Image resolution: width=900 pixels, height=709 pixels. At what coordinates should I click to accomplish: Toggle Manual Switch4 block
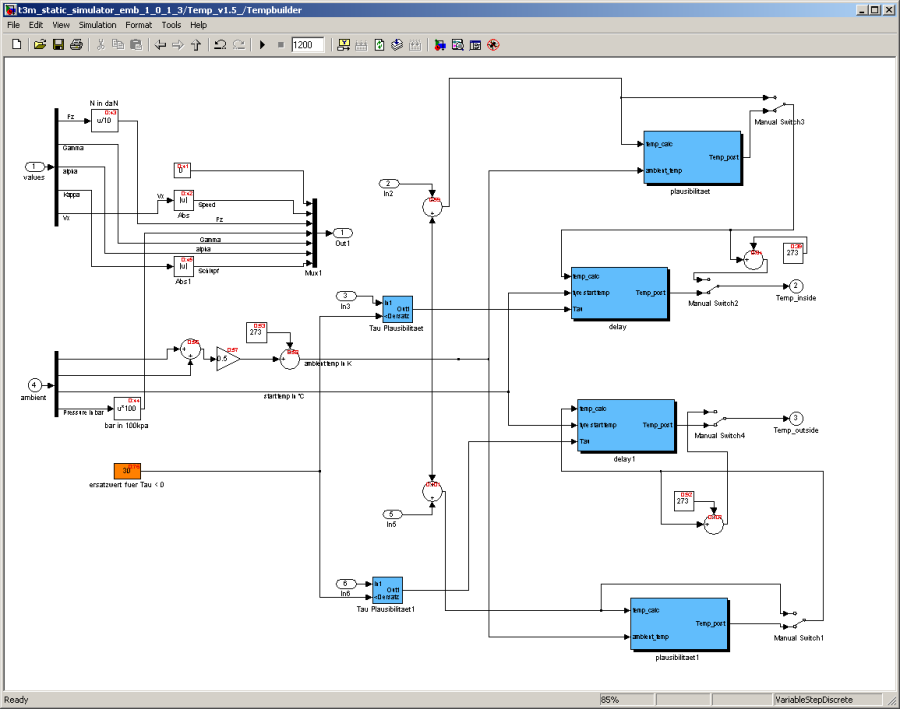pos(719,417)
